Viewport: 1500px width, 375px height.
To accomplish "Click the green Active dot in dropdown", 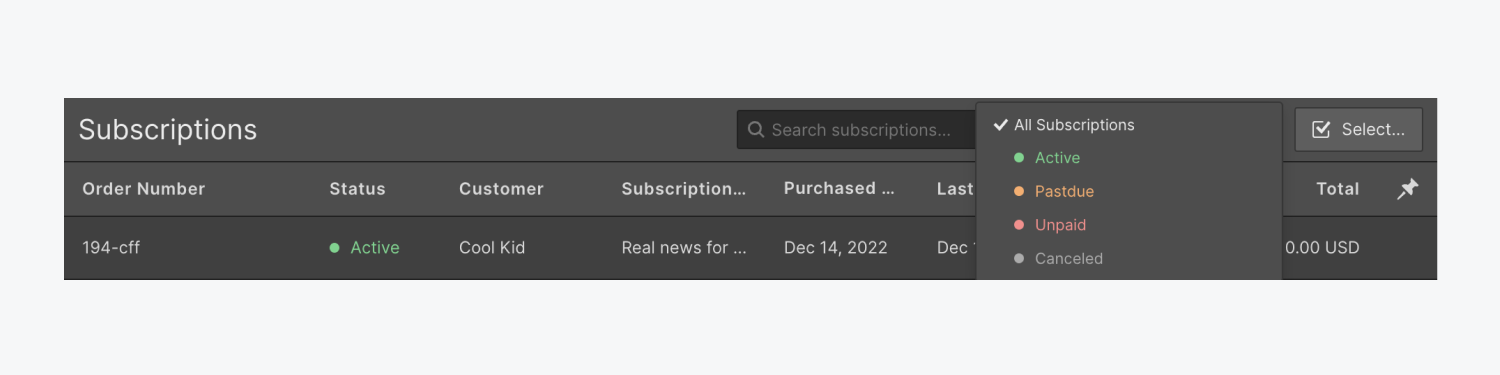I will click(1019, 158).
